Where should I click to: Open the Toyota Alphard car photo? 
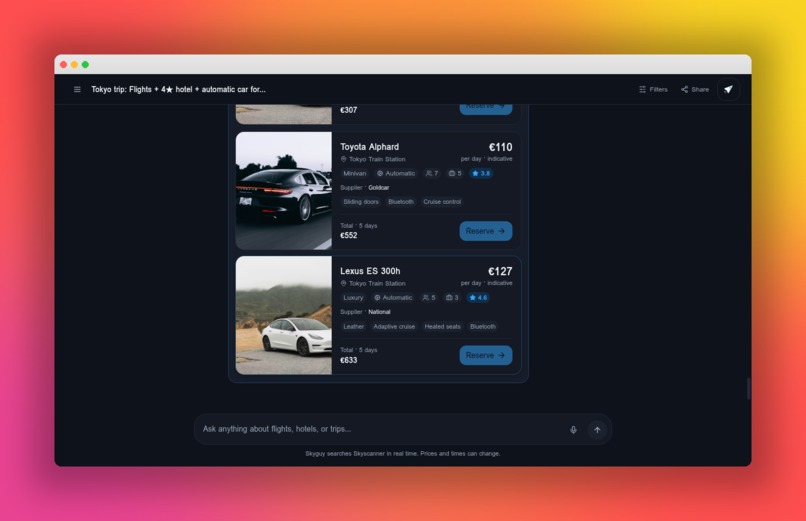284,191
